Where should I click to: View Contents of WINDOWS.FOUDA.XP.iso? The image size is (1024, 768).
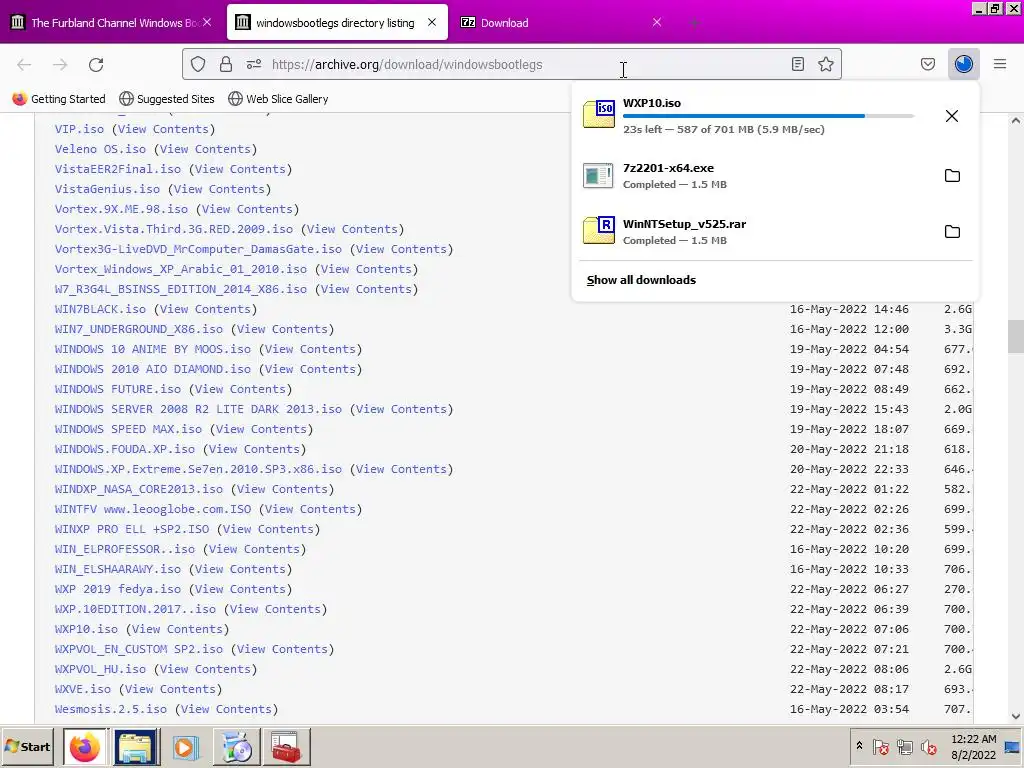point(254,449)
